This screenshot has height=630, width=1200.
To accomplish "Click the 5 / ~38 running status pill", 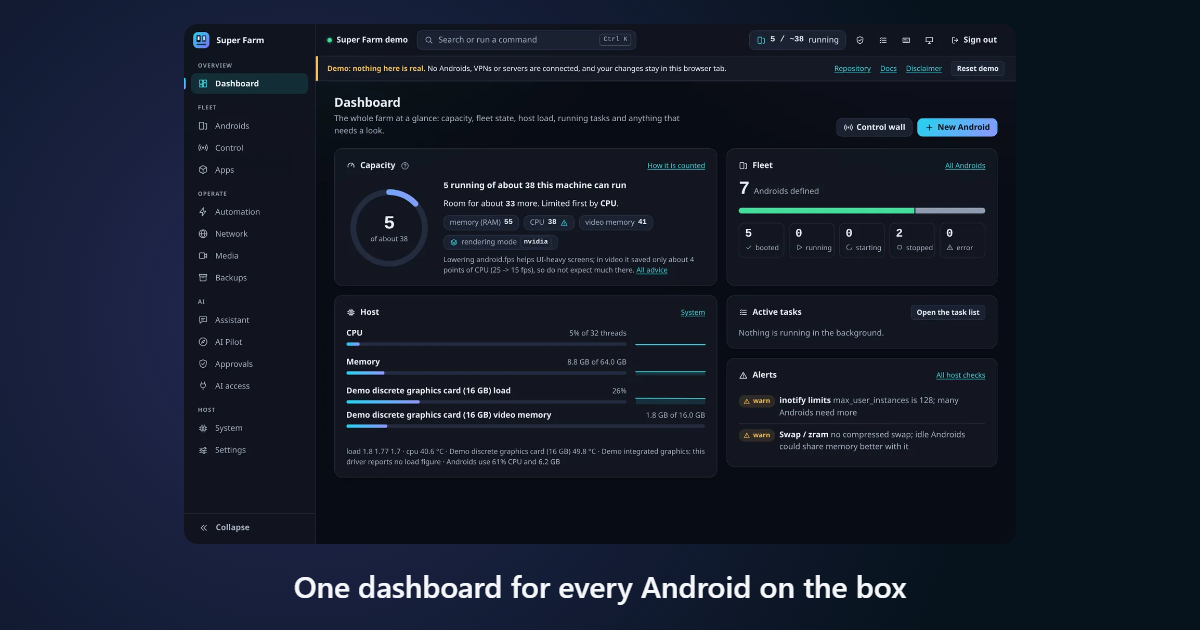I will pyautogui.click(x=797, y=40).
